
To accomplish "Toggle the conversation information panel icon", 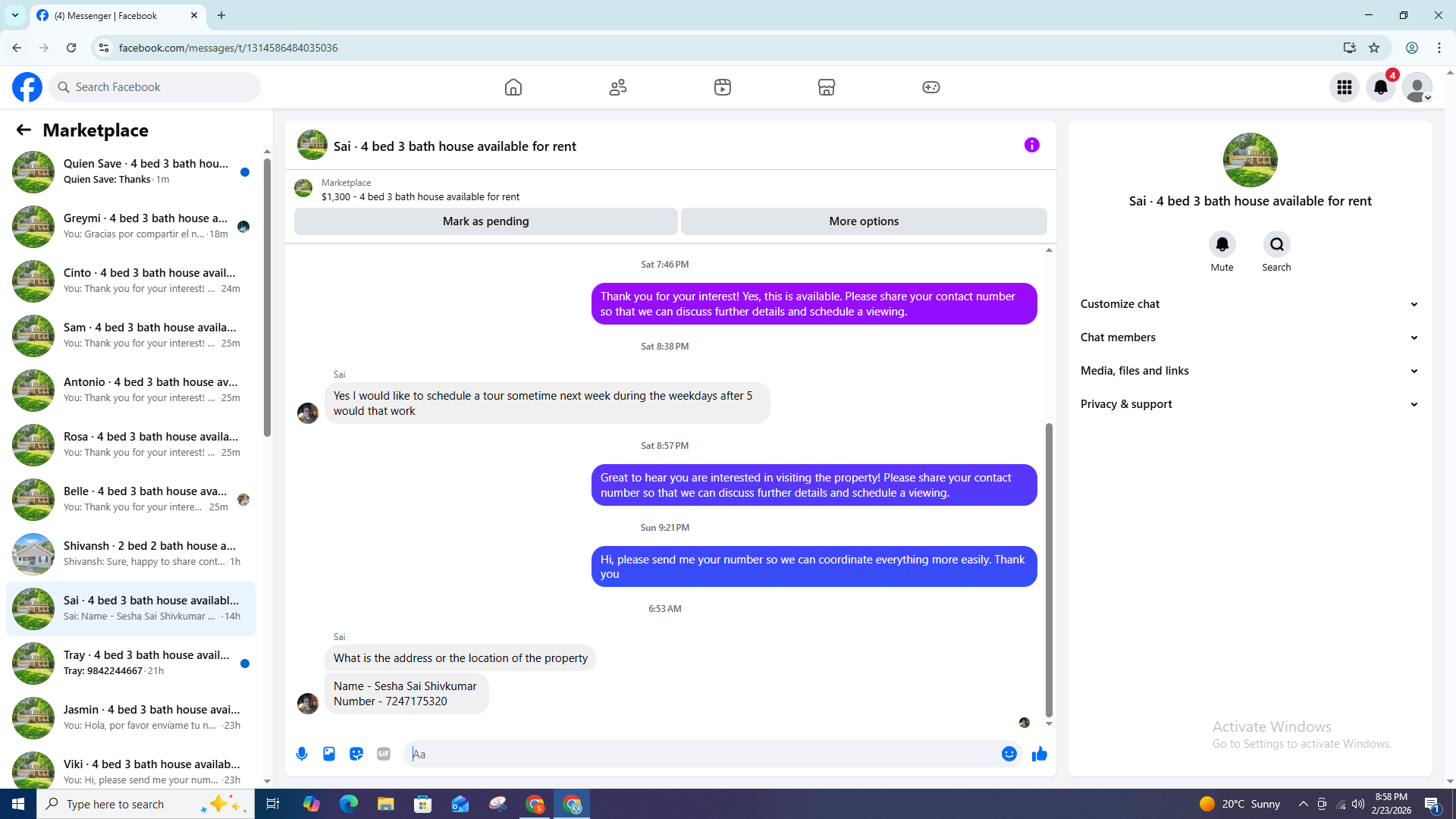I will tap(1031, 145).
